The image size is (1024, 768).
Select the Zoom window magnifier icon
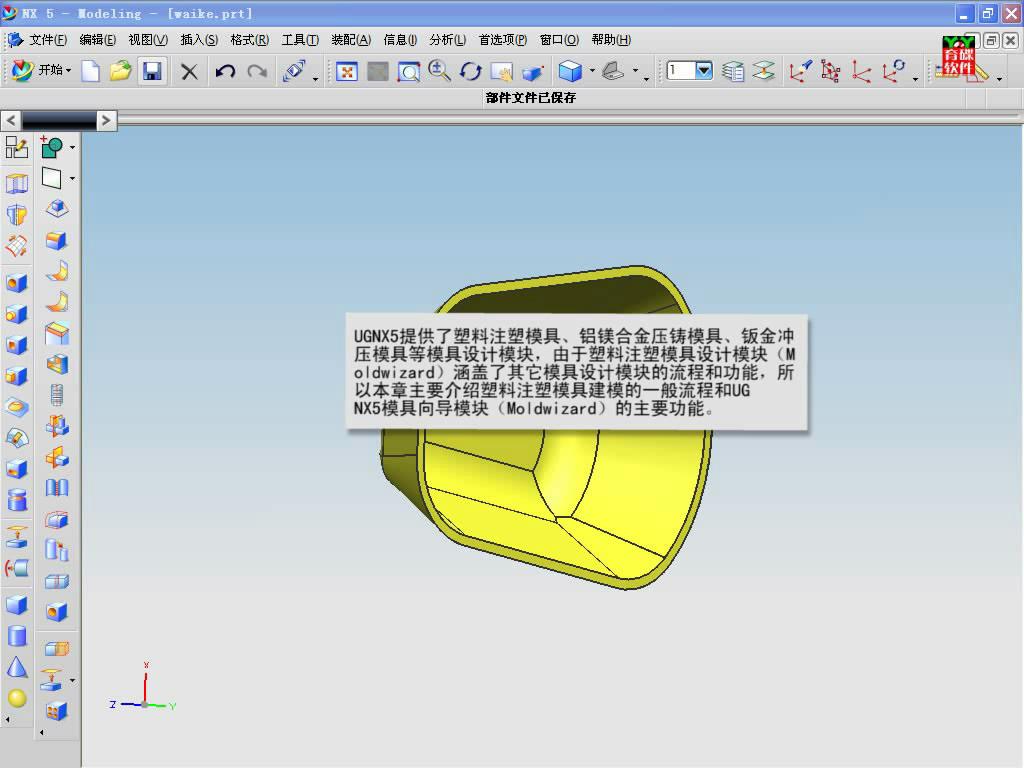point(409,71)
